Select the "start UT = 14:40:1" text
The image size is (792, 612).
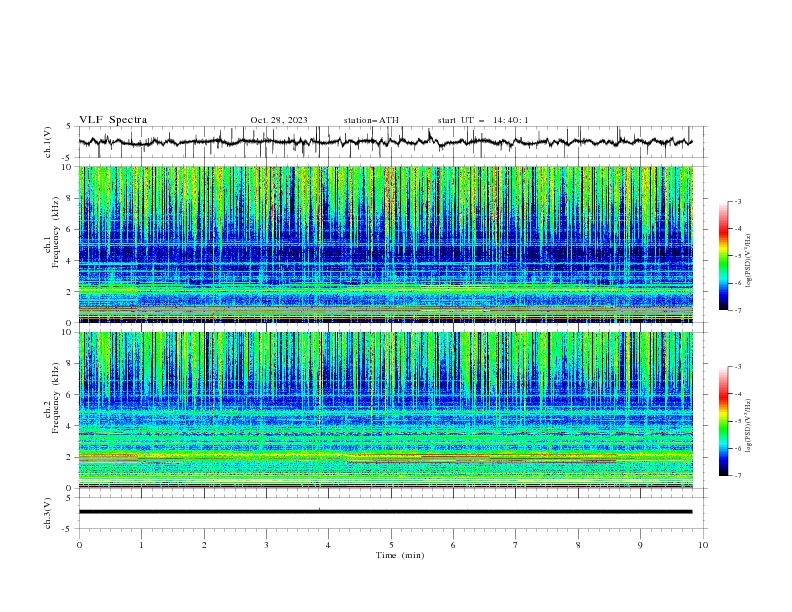tap(483, 120)
